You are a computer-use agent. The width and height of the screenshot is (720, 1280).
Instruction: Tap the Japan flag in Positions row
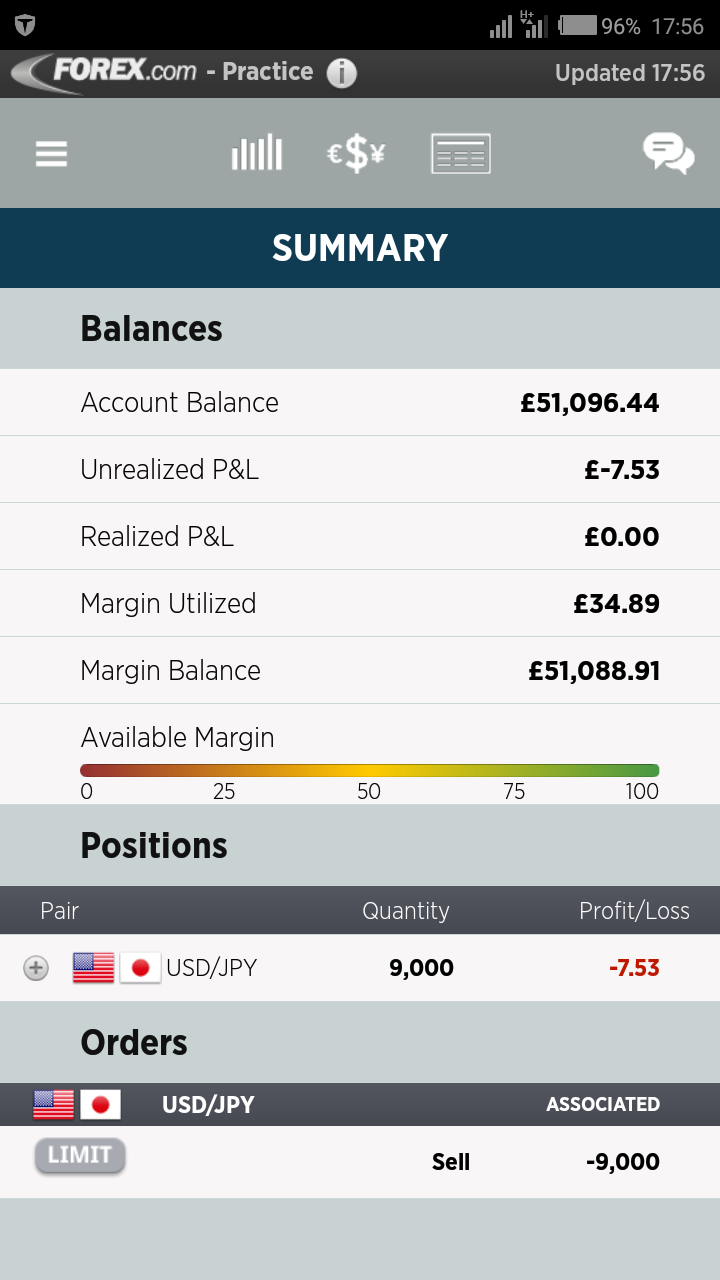coord(140,968)
